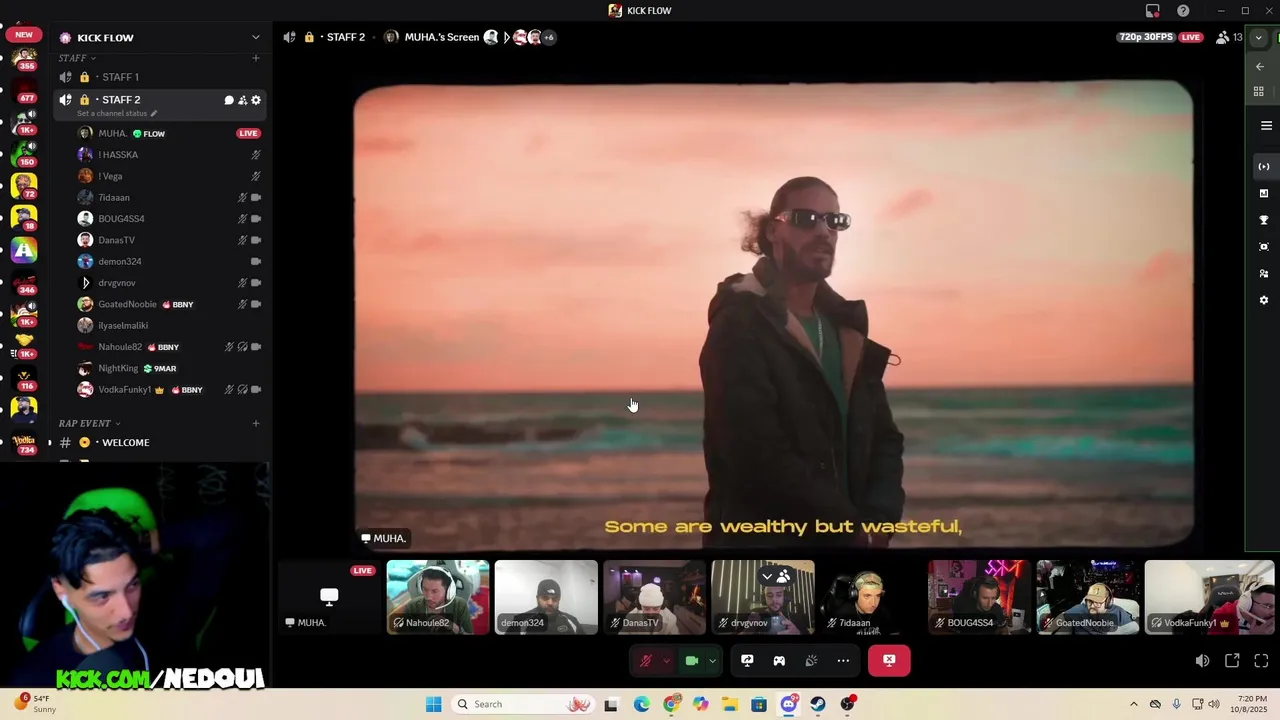Collapse the RAP EVENT category
The width and height of the screenshot is (1280, 720).
(89, 423)
